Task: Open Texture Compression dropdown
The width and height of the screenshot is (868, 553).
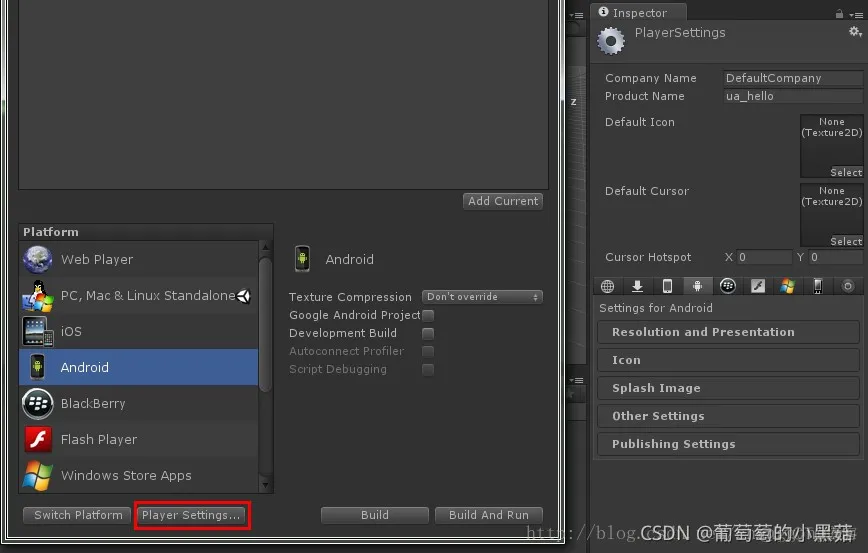Action: [x=482, y=297]
